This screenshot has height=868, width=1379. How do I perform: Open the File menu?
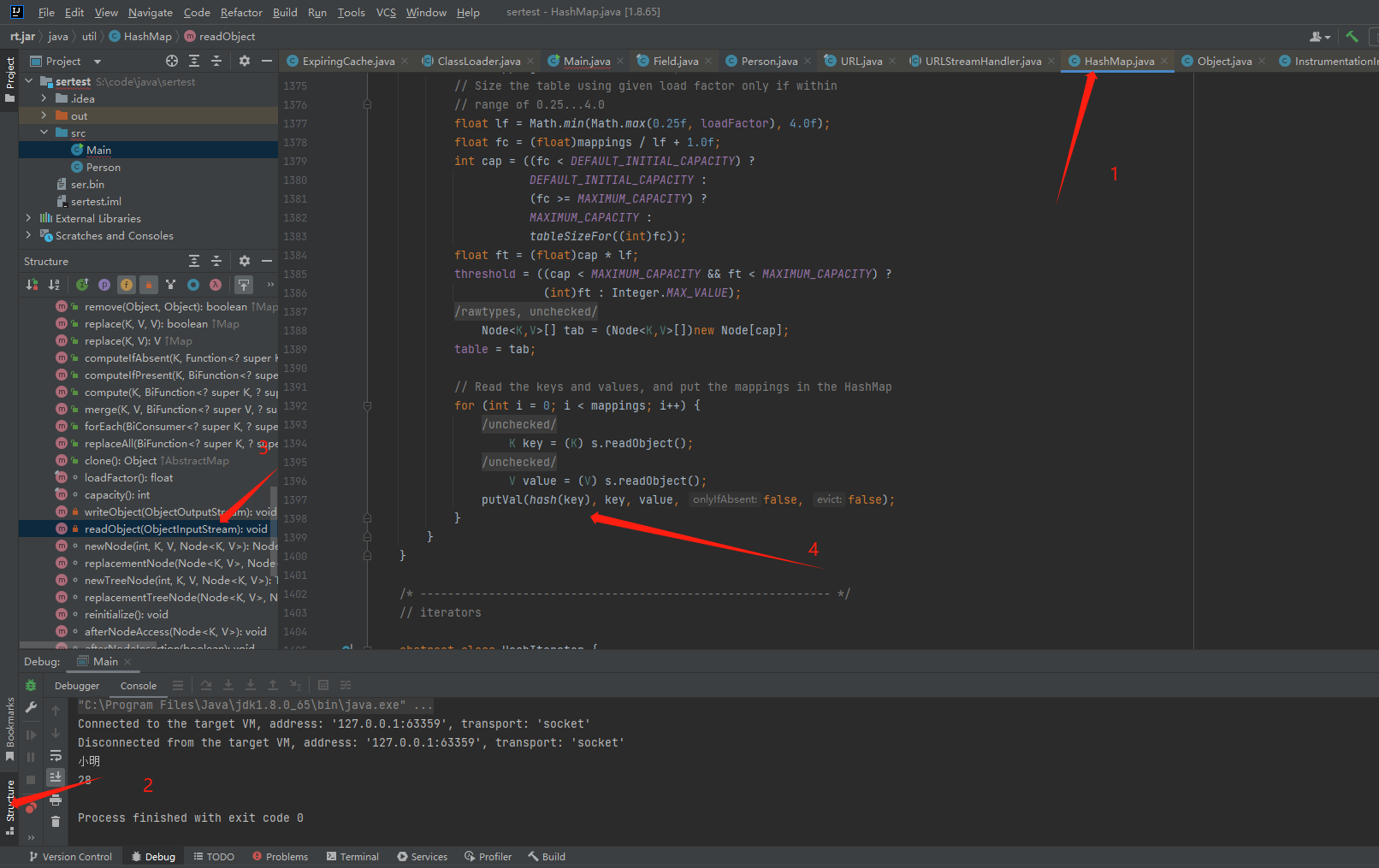pyautogui.click(x=46, y=12)
